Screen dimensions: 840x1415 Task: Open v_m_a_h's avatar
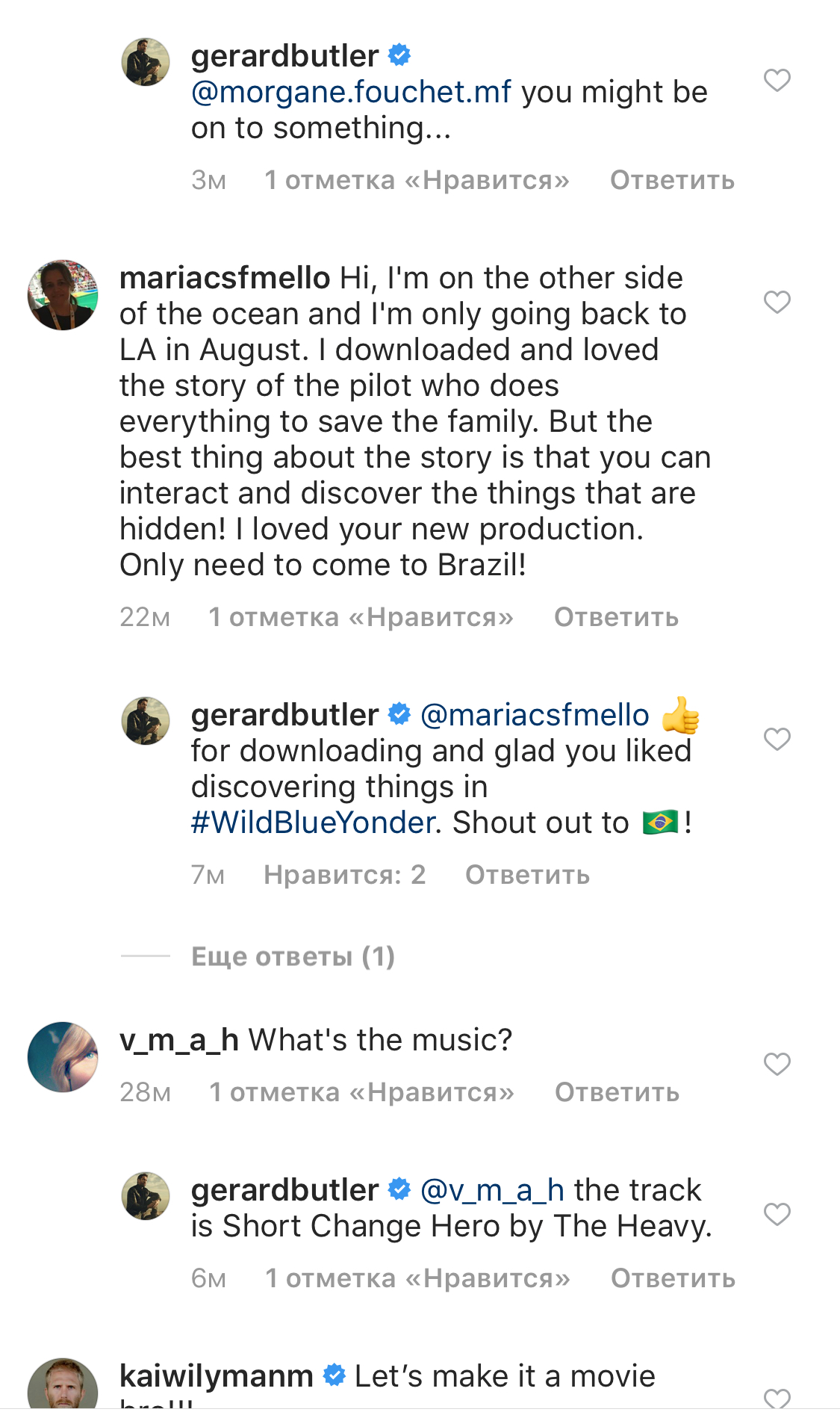[63, 1057]
